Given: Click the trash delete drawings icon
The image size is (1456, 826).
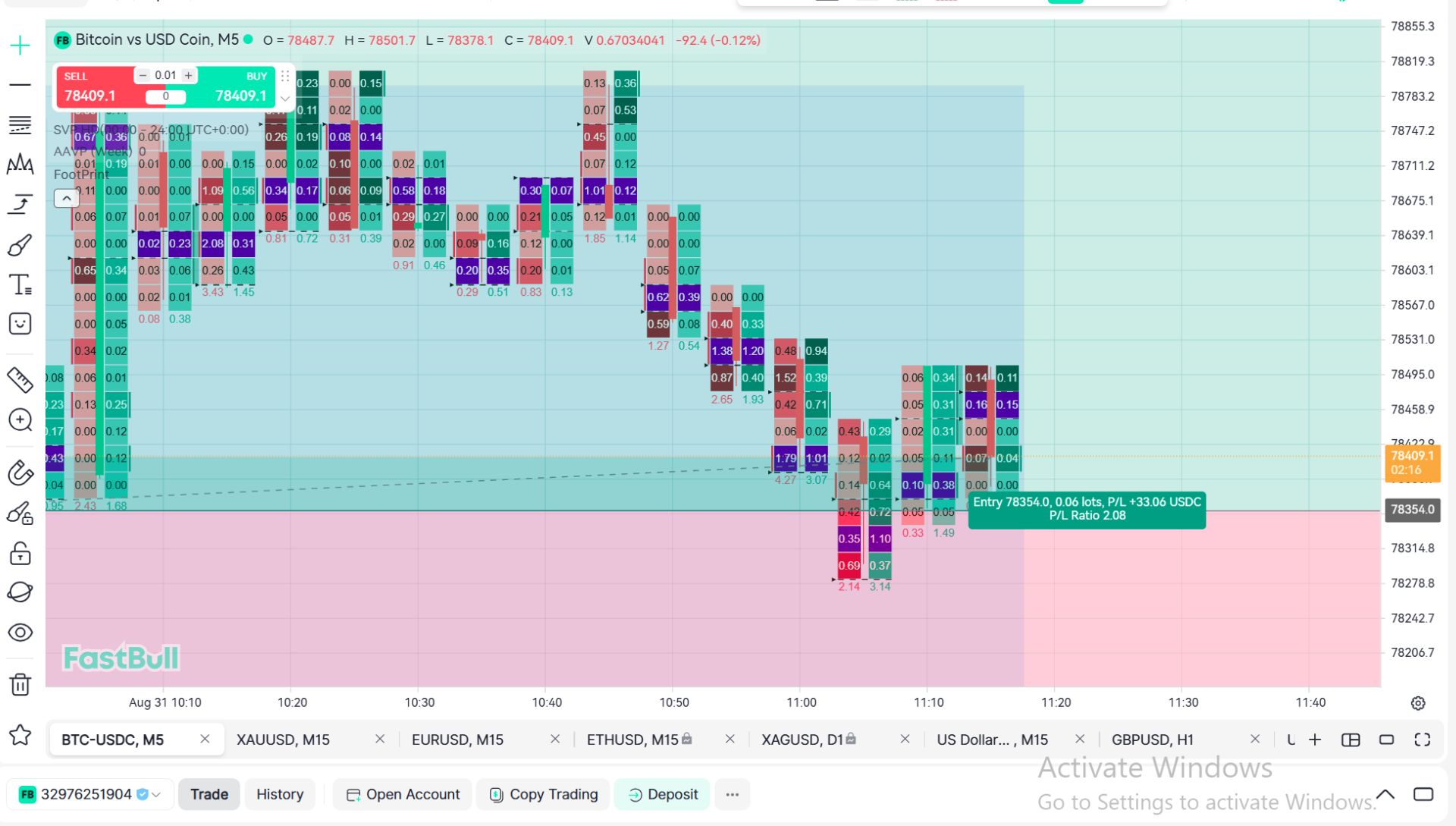Looking at the screenshot, I should click(20, 684).
